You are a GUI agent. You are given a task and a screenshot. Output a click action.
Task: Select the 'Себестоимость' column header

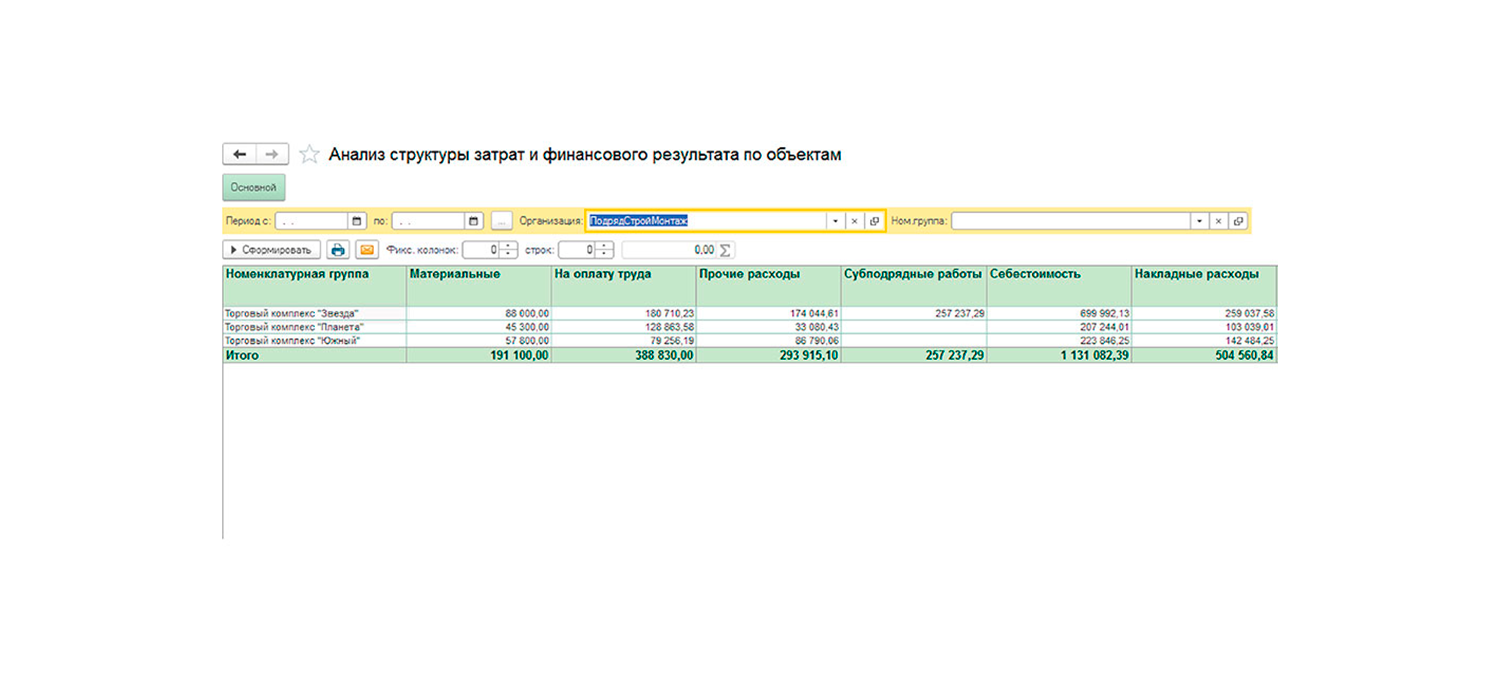[1059, 286]
